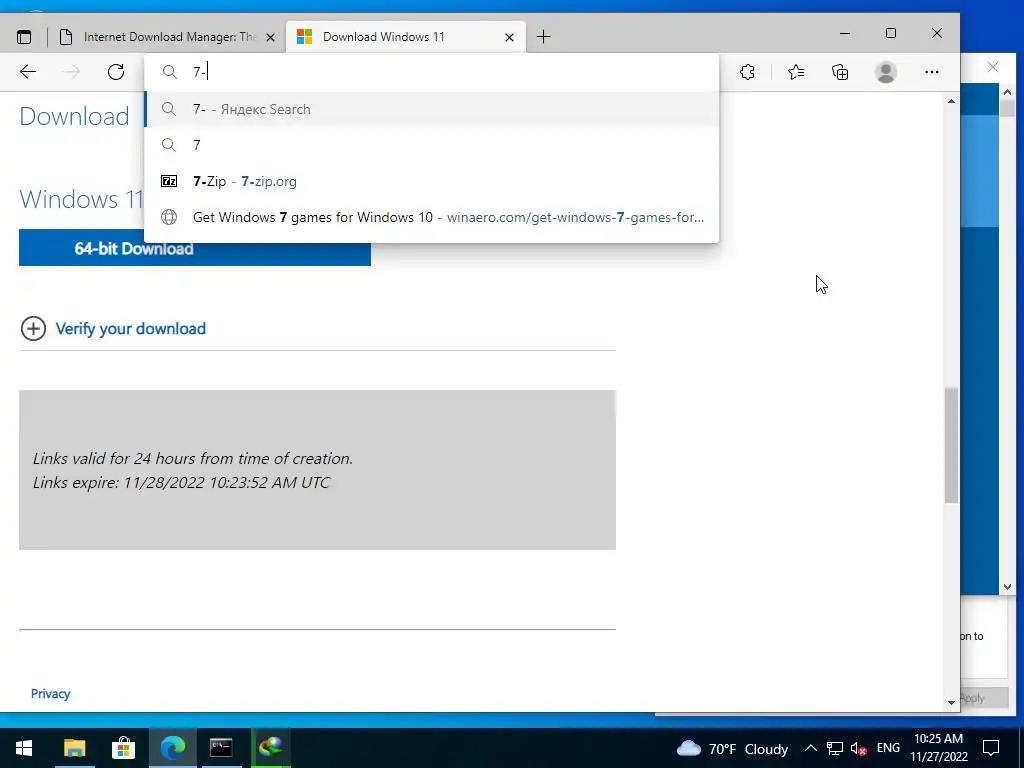Switch to the Internet Download Manager tab
The height and width of the screenshot is (768, 1024).
tap(168, 37)
